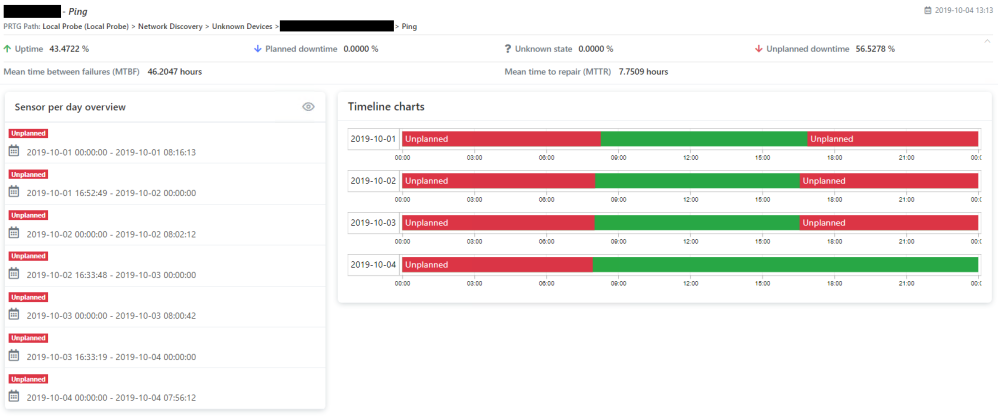Click 'Mean time between failures (MTBF)' label
This screenshot has height=418, width=998.
[72, 72]
